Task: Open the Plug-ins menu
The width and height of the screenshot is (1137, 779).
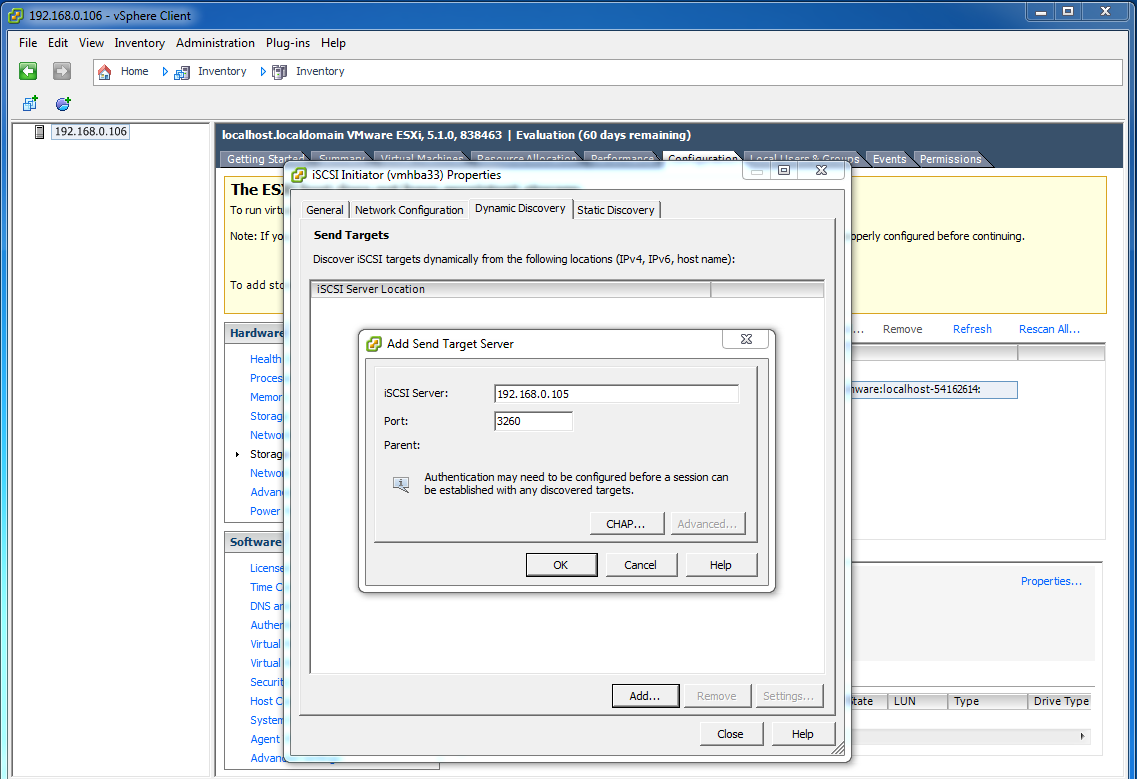Action: pyautogui.click(x=288, y=43)
